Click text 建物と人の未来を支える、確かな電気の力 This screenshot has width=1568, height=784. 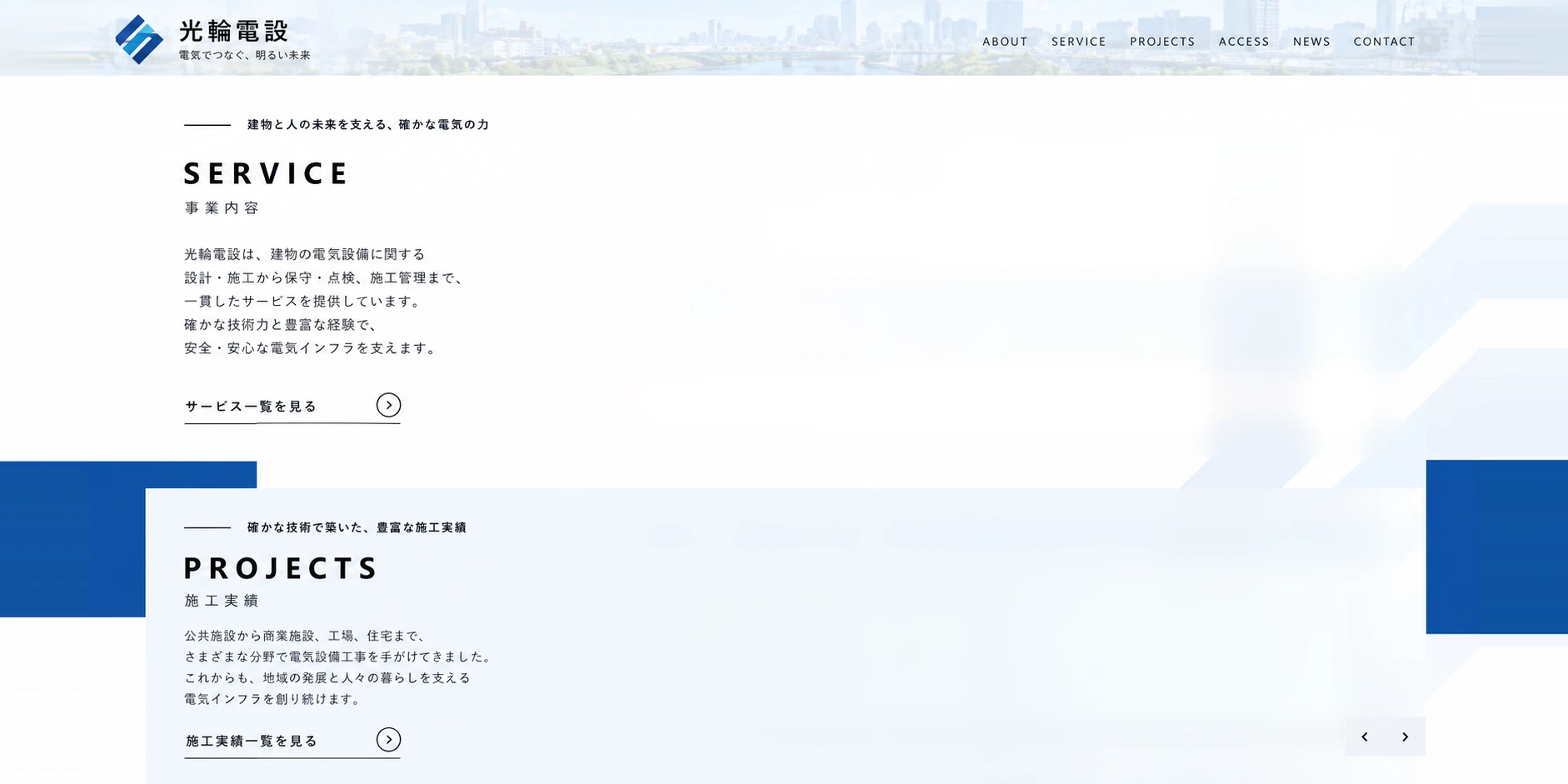pos(368,125)
